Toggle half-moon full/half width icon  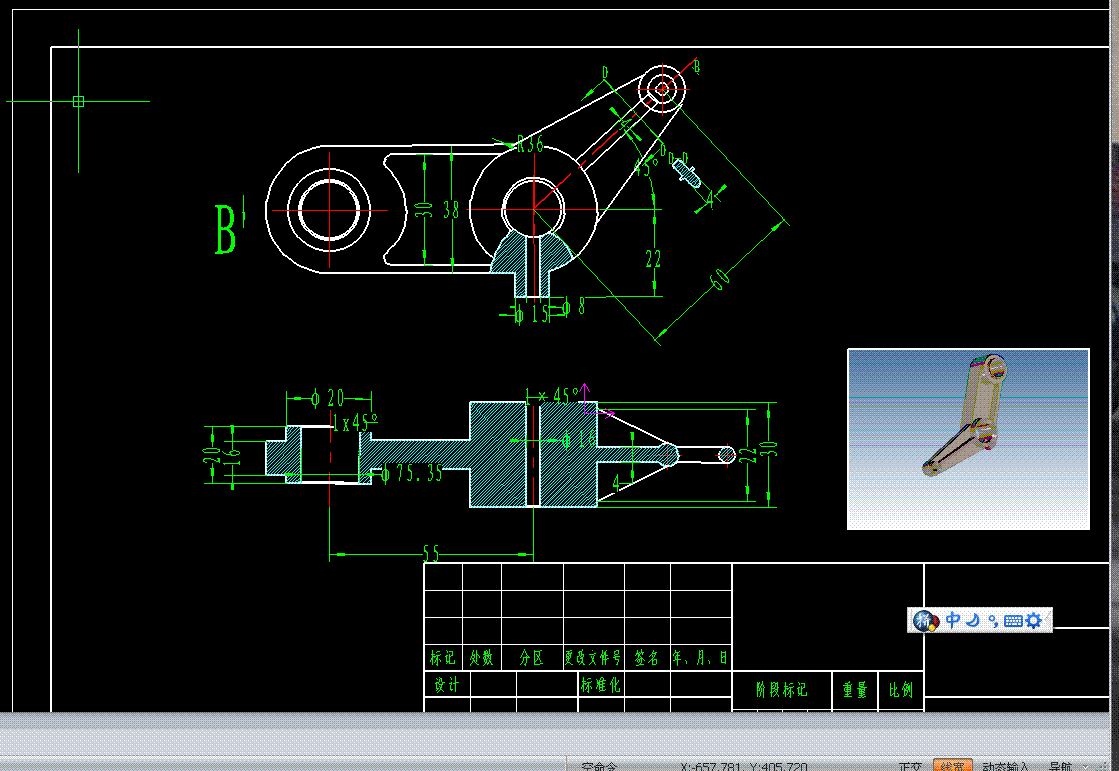point(973,620)
